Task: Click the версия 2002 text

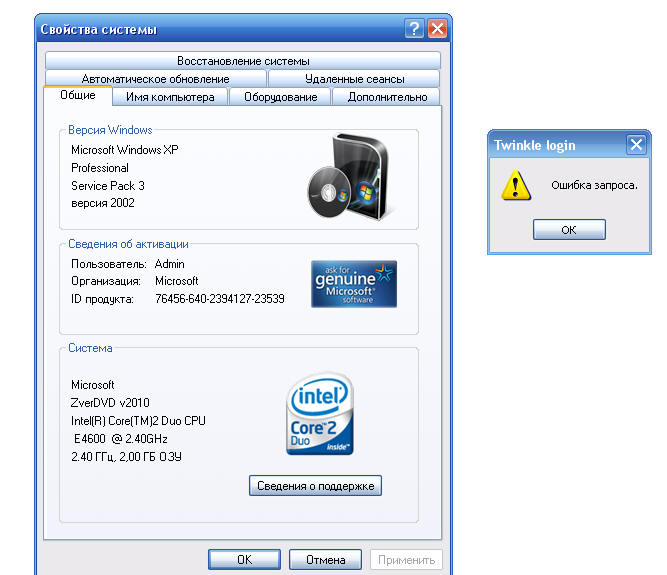Action: pyautogui.click(x=103, y=203)
